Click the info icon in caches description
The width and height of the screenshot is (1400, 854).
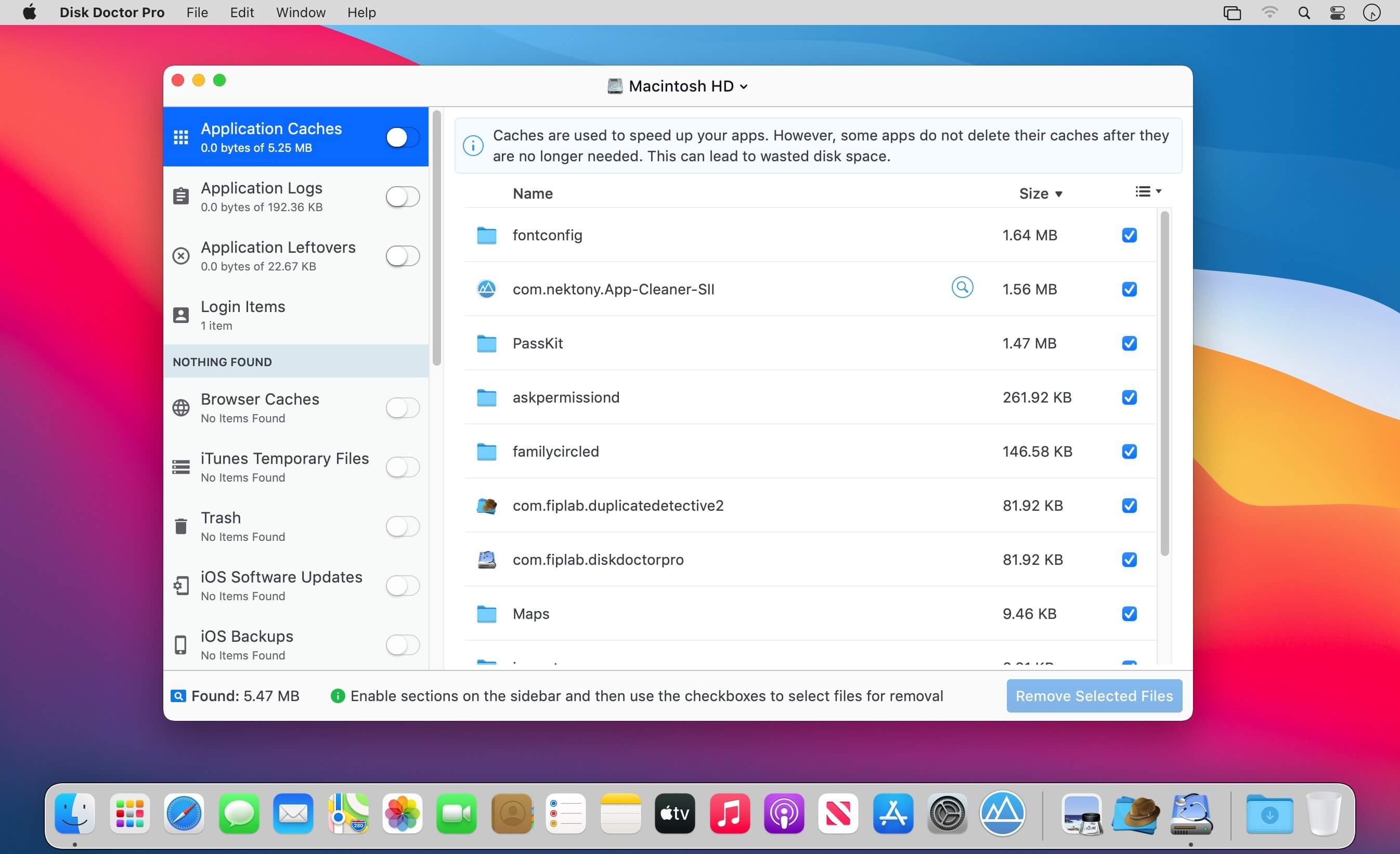[473, 146]
